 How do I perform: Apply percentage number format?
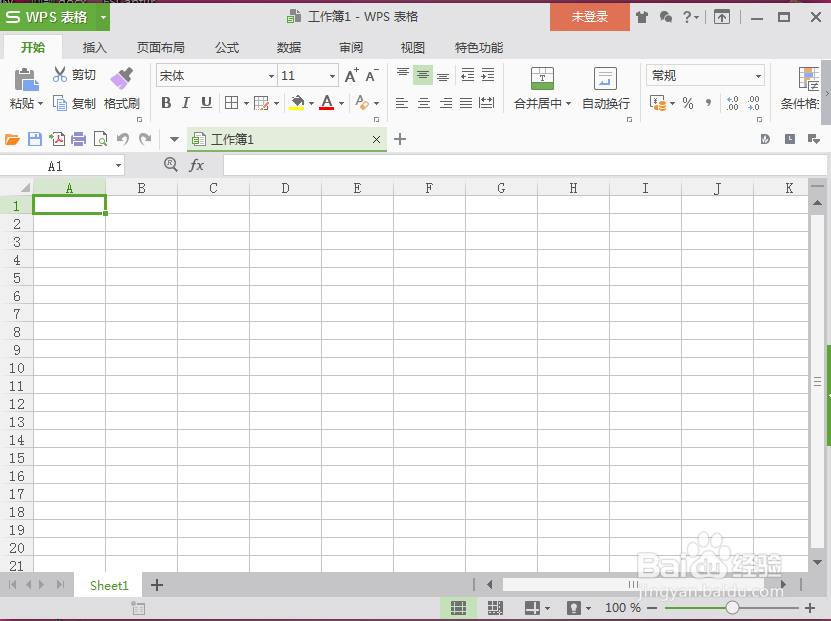point(686,103)
